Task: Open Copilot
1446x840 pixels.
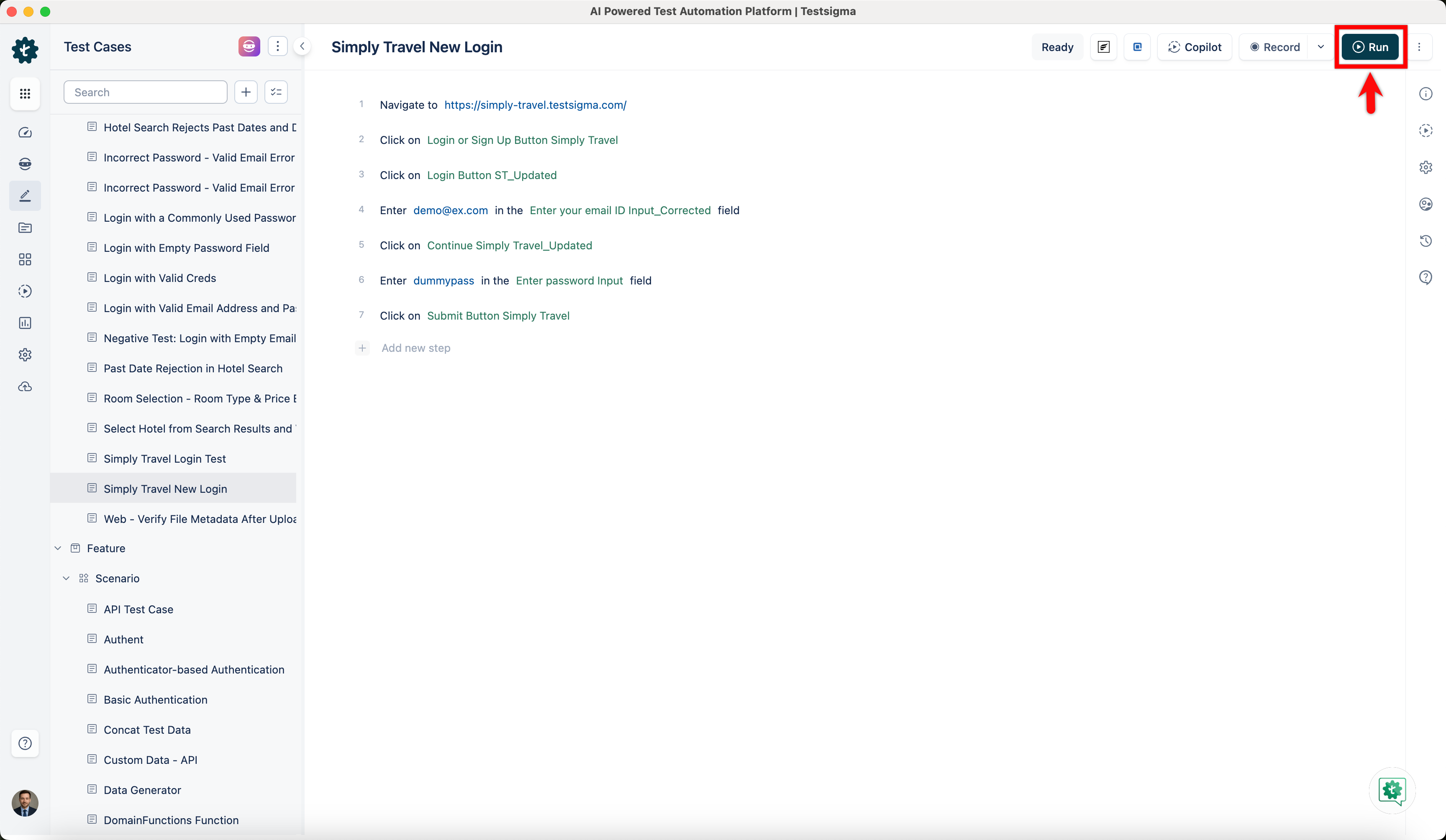Action: (1195, 47)
